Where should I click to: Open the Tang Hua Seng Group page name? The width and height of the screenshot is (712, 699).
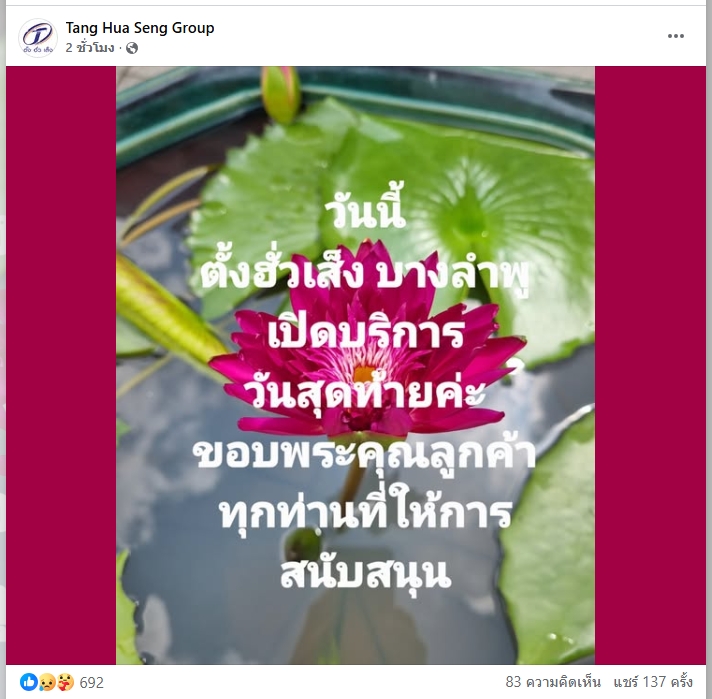pyautogui.click(x=140, y=28)
